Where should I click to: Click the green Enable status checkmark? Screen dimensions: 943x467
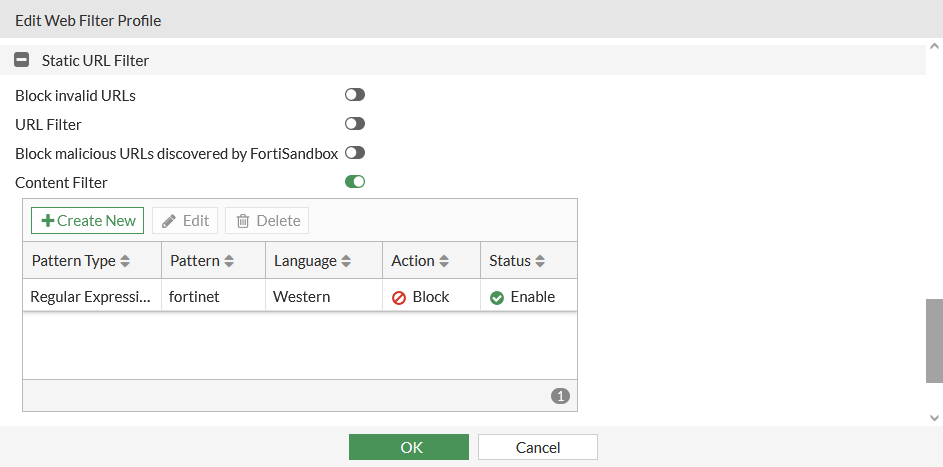pos(497,298)
